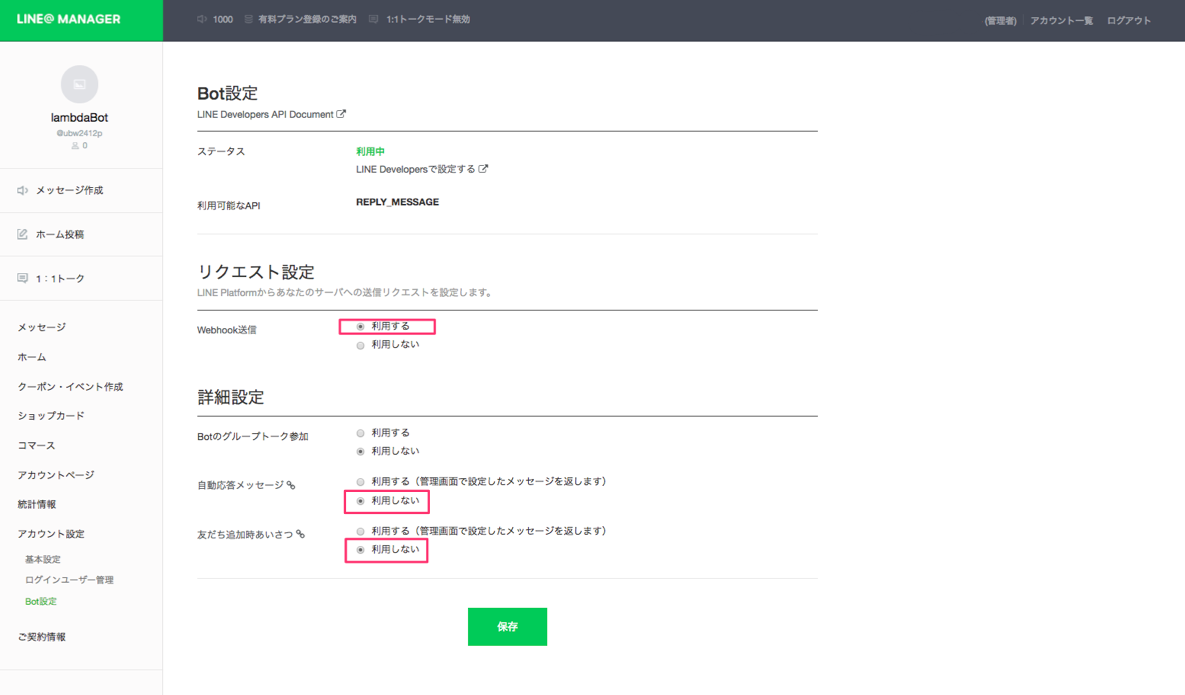Select 利用しない for Botのグループトーク参加
This screenshot has height=695, width=1185.
[x=360, y=451]
